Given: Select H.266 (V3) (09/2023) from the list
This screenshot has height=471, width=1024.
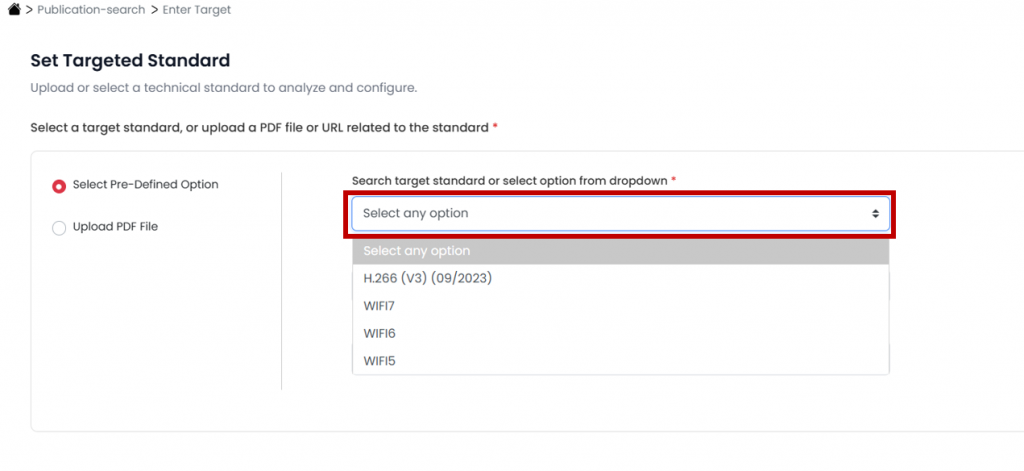Looking at the screenshot, I should [428, 278].
